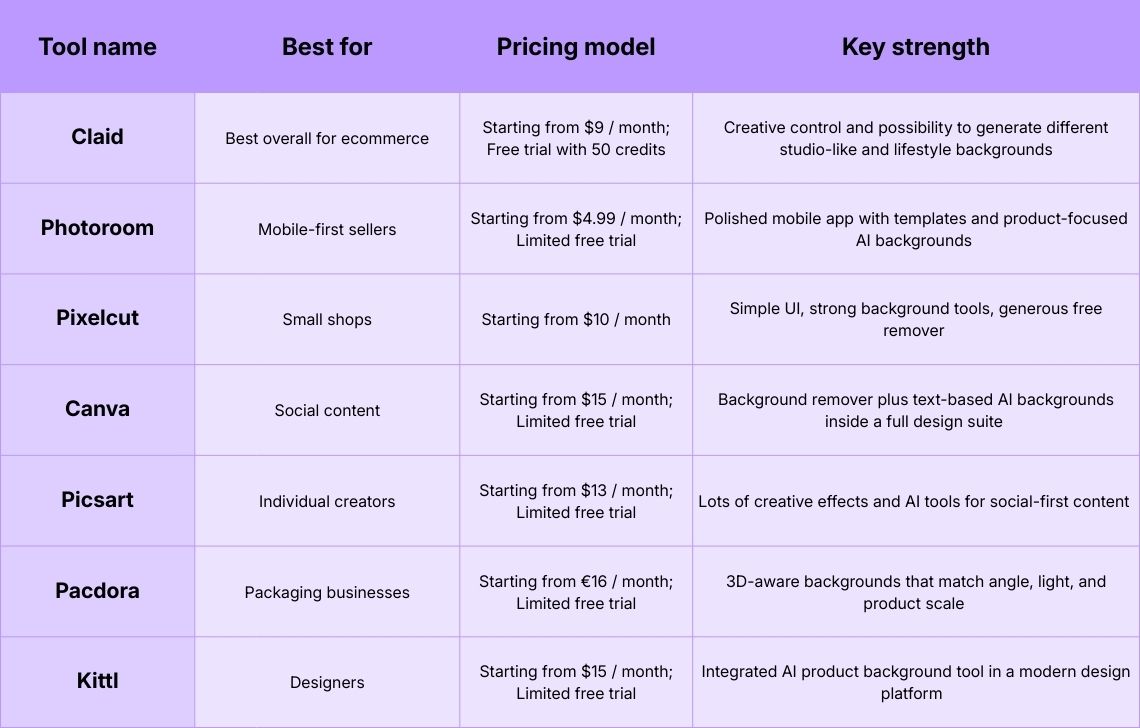Click the Best for column header

click(327, 47)
